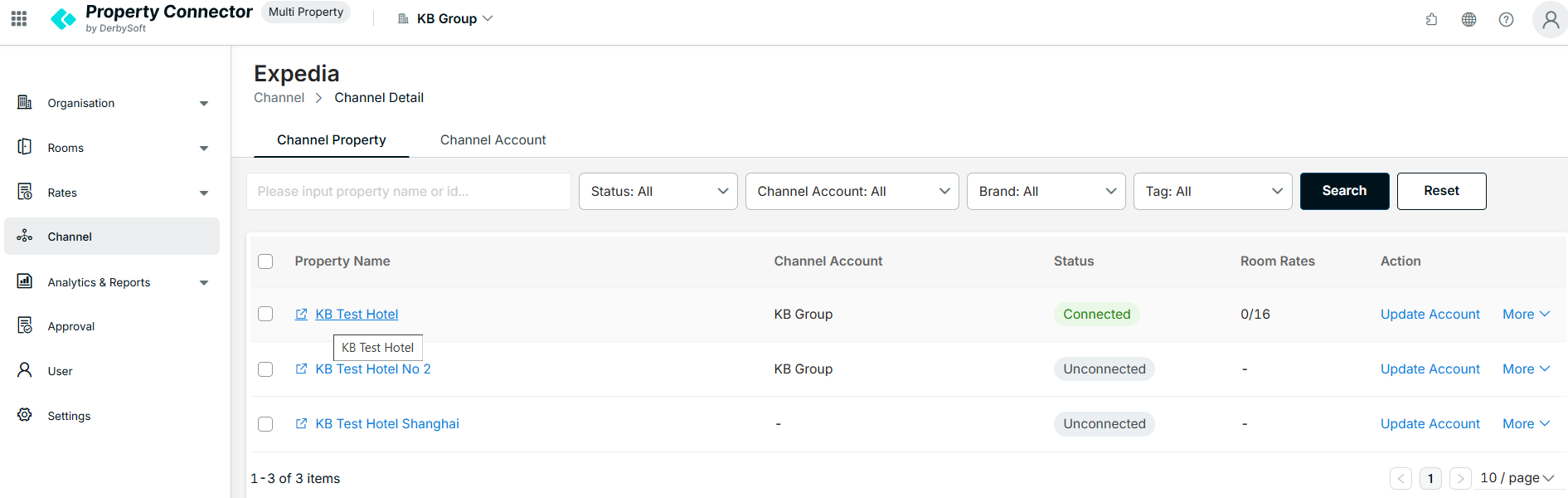Click the building icon beside KB Group
Image resolution: width=1568 pixels, height=498 pixels.
(404, 18)
